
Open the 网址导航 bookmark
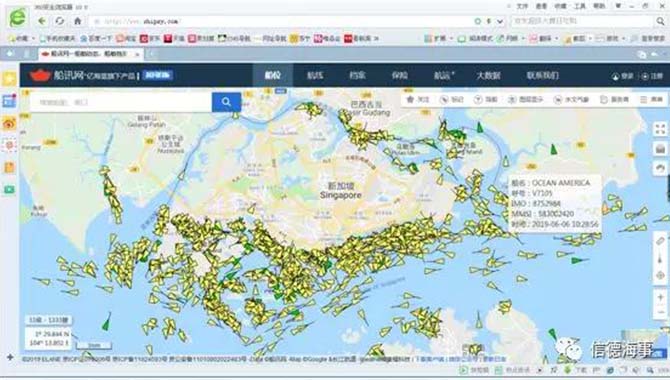tap(270, 38)
